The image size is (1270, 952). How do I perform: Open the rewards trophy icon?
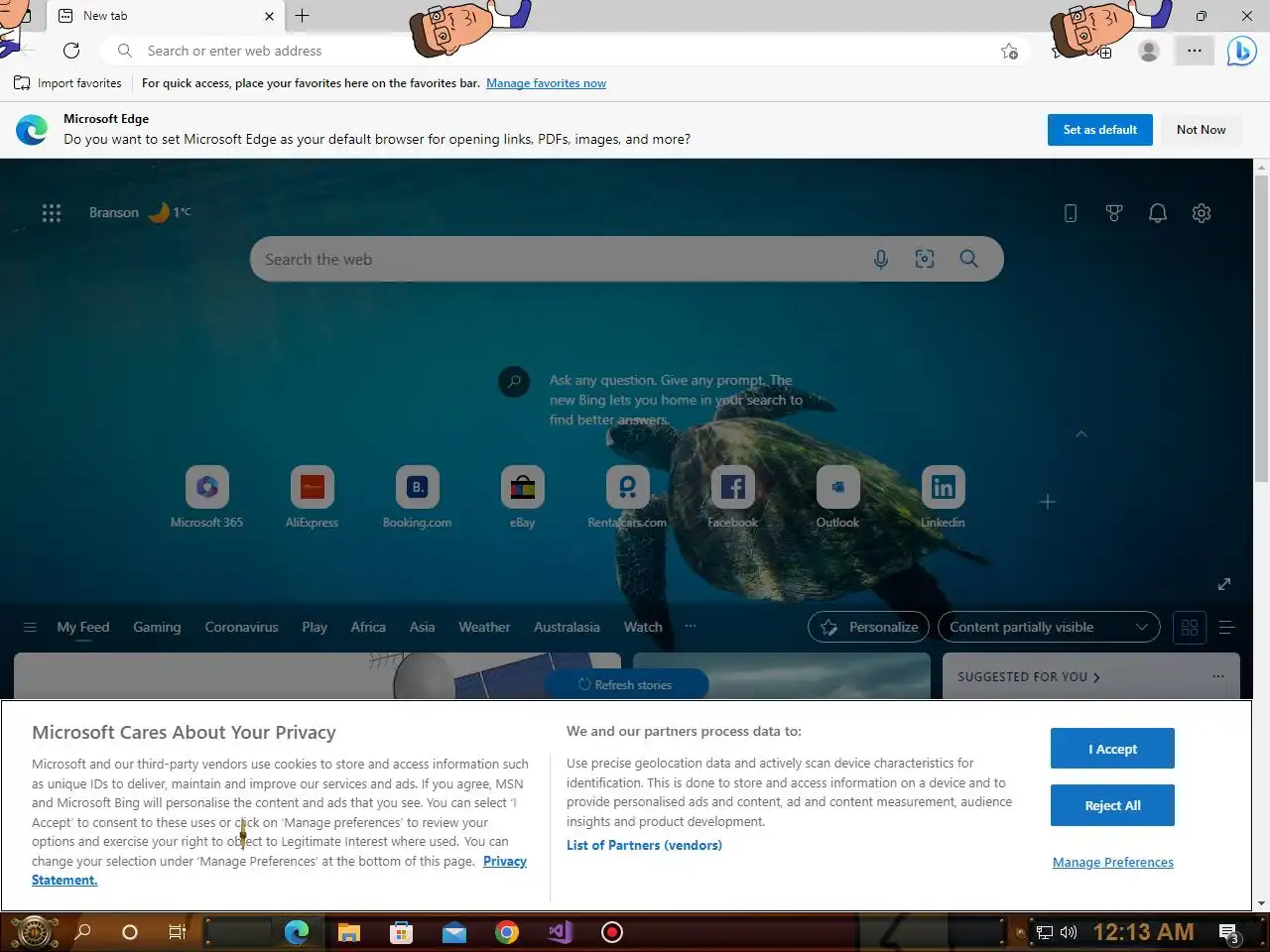point(1114,213)
